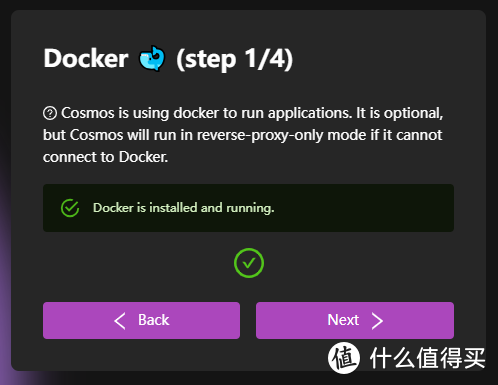The height and width of the screenshot is (385, 498).
Task: Click the 什么值得买 watermark text
Action: (x=427, y=358)
